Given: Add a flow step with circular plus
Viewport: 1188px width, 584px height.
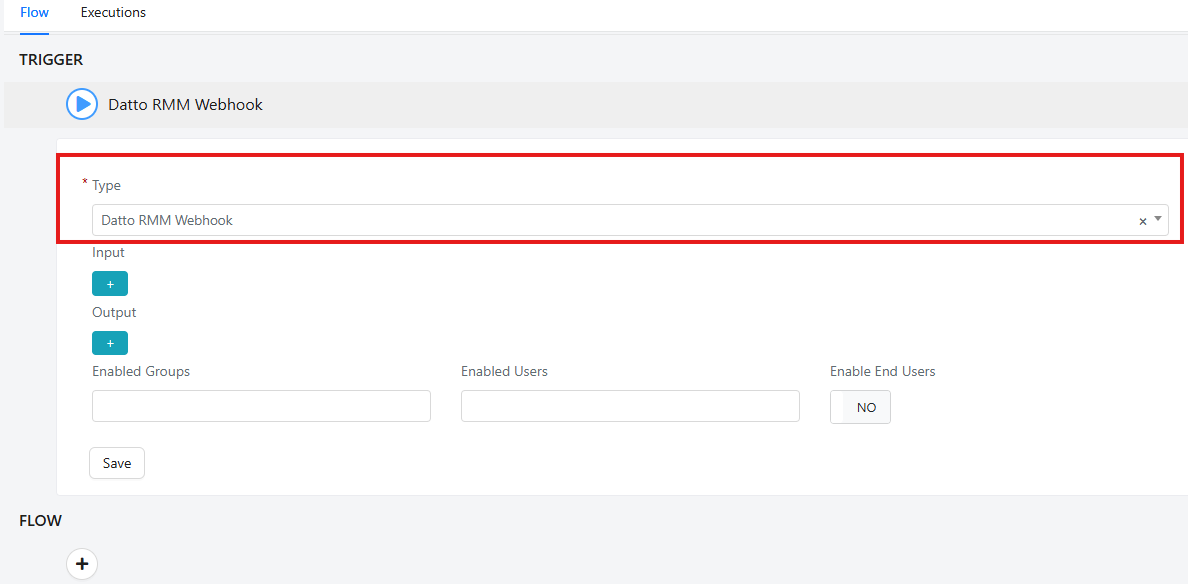Looking at the screenshot, I should [82, 564].
